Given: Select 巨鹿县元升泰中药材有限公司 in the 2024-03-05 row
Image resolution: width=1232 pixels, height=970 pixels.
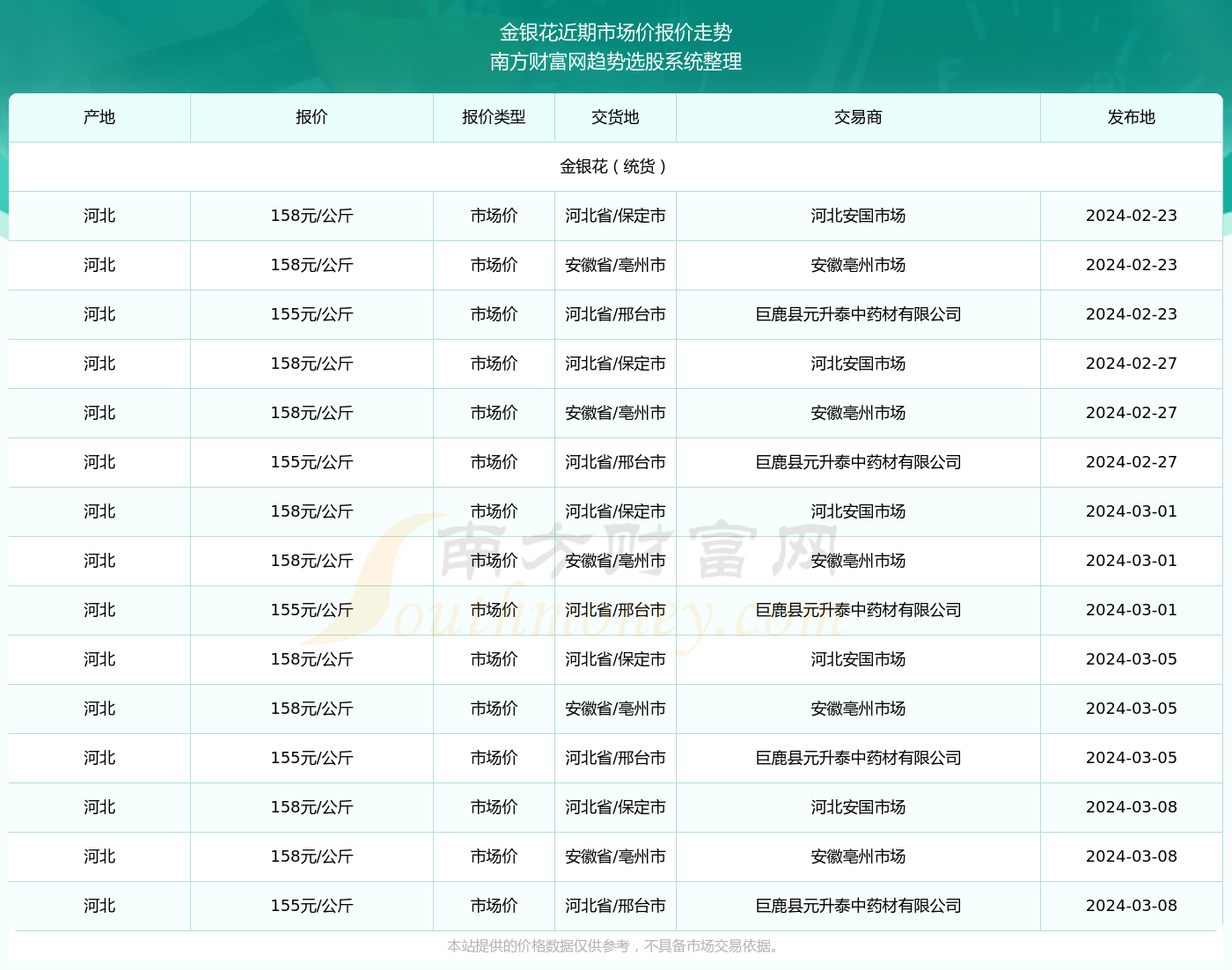Looking at the screenshot, I should point(858,758).
